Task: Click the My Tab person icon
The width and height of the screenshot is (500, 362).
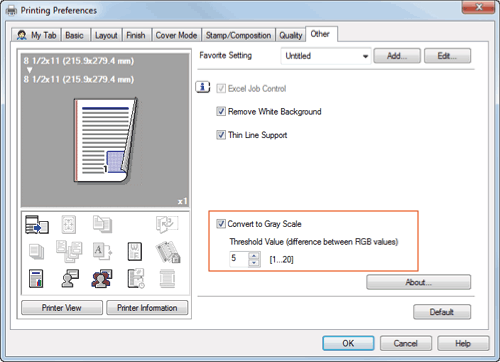Action: [x=22, y=35]
